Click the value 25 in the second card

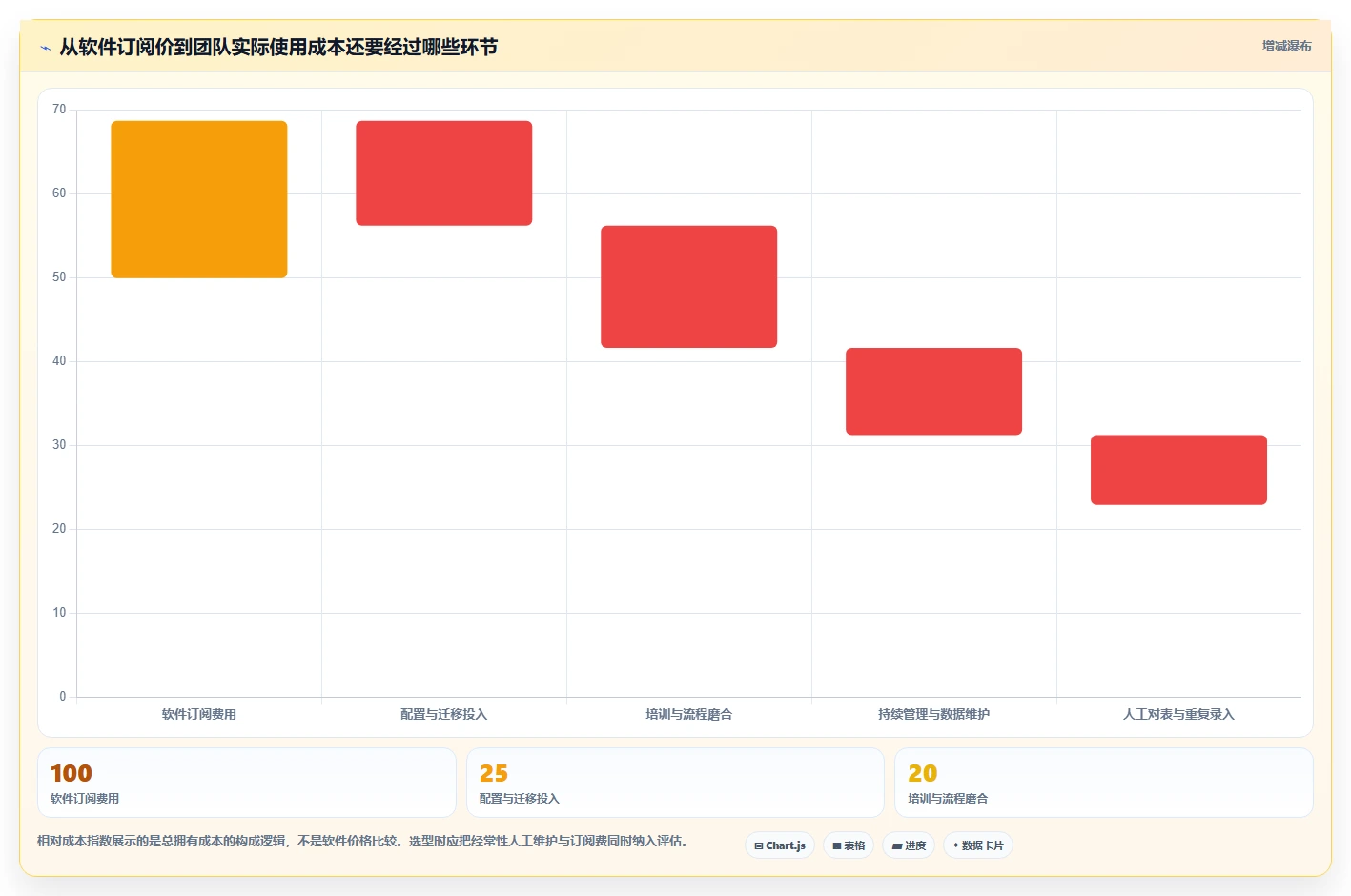click(x=494, y=773)
